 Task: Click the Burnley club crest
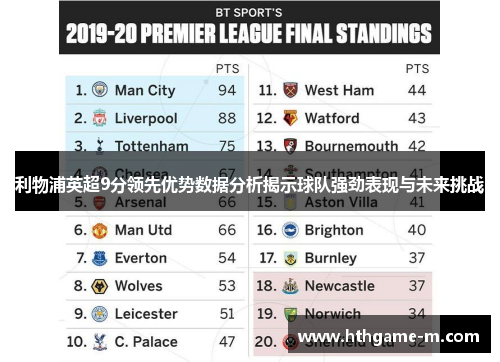290,258
